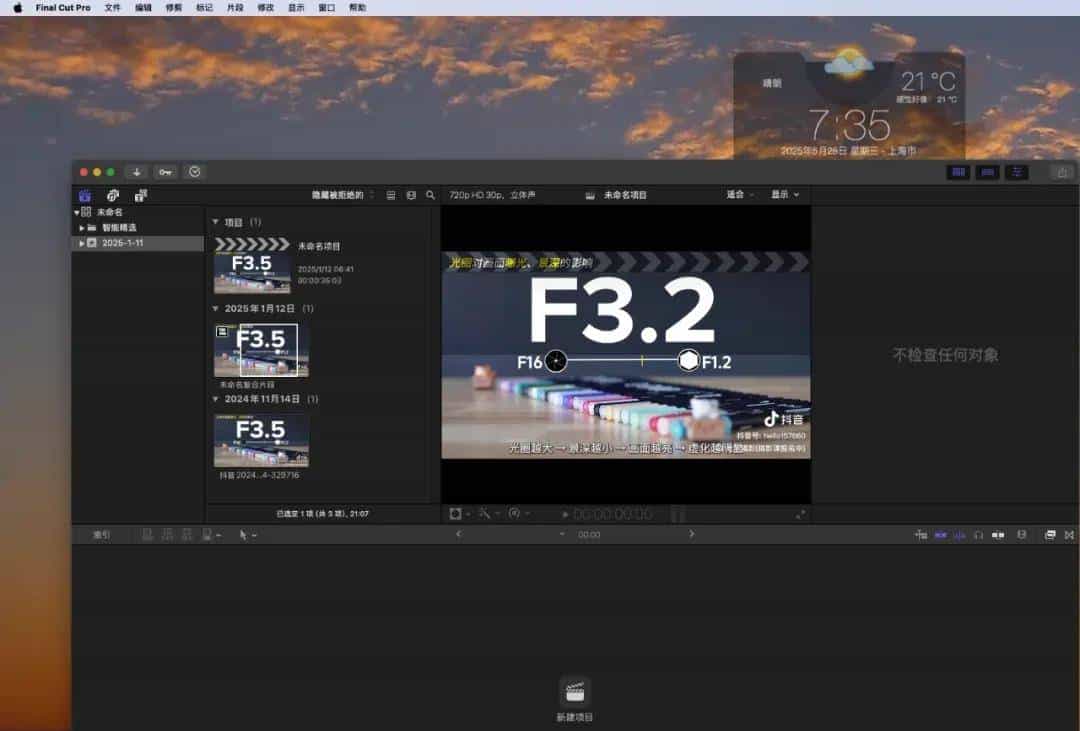Toggle skimming on the timeline
Screen dimensions: 1080x731
tap(940, 535)
